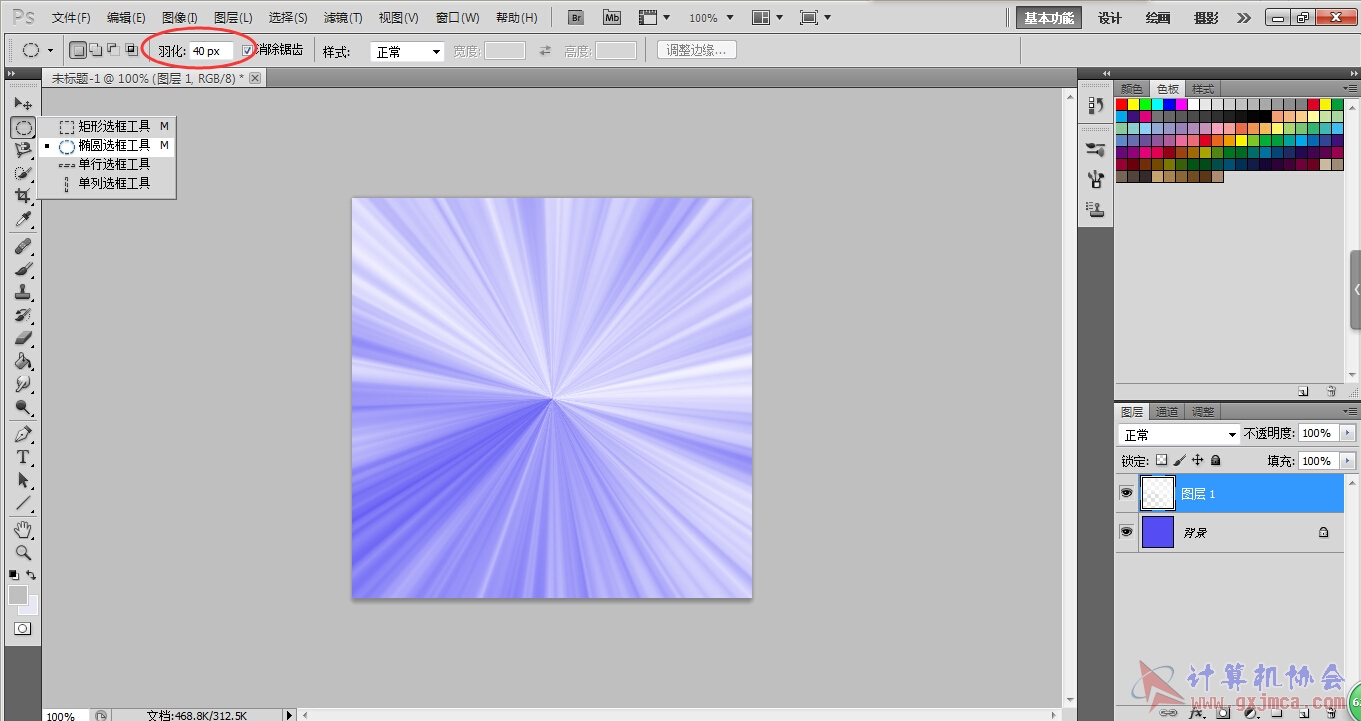This screenshot has width=1361, height=721.
Task: Choose New Selection mode in options bar
Action: click(x=78, y=50)
